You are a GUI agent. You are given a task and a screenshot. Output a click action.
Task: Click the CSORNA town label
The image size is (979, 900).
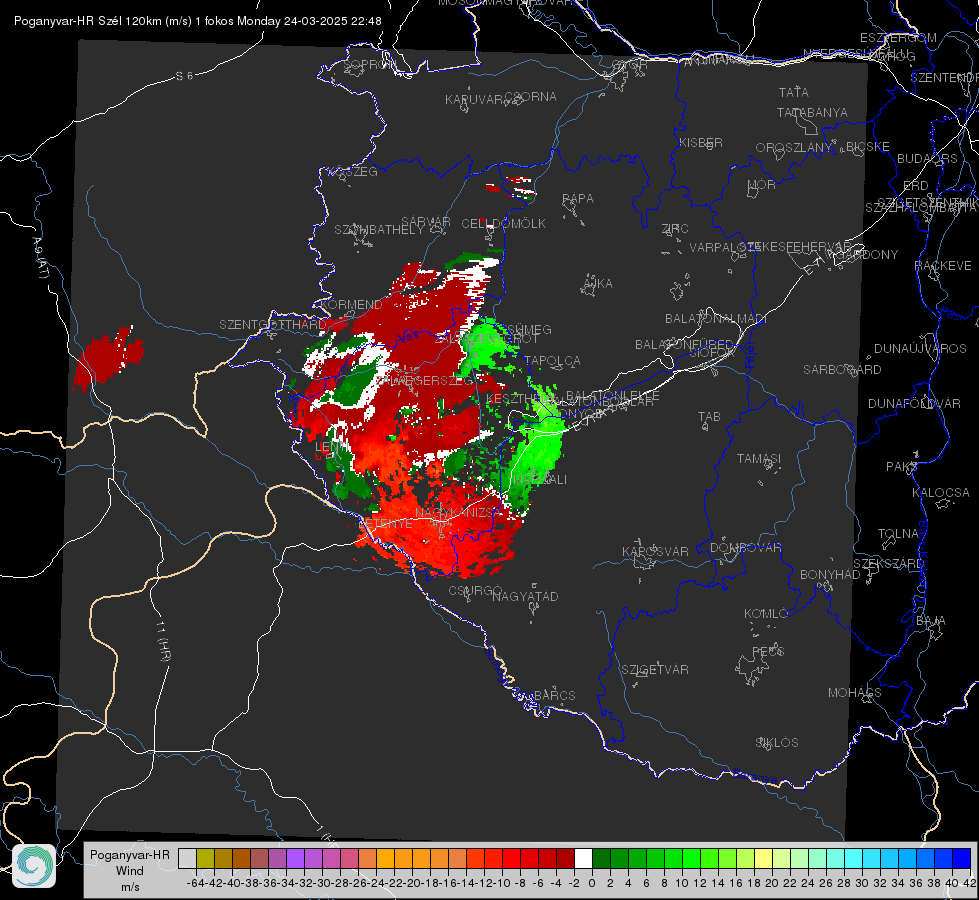coord(531,97)
